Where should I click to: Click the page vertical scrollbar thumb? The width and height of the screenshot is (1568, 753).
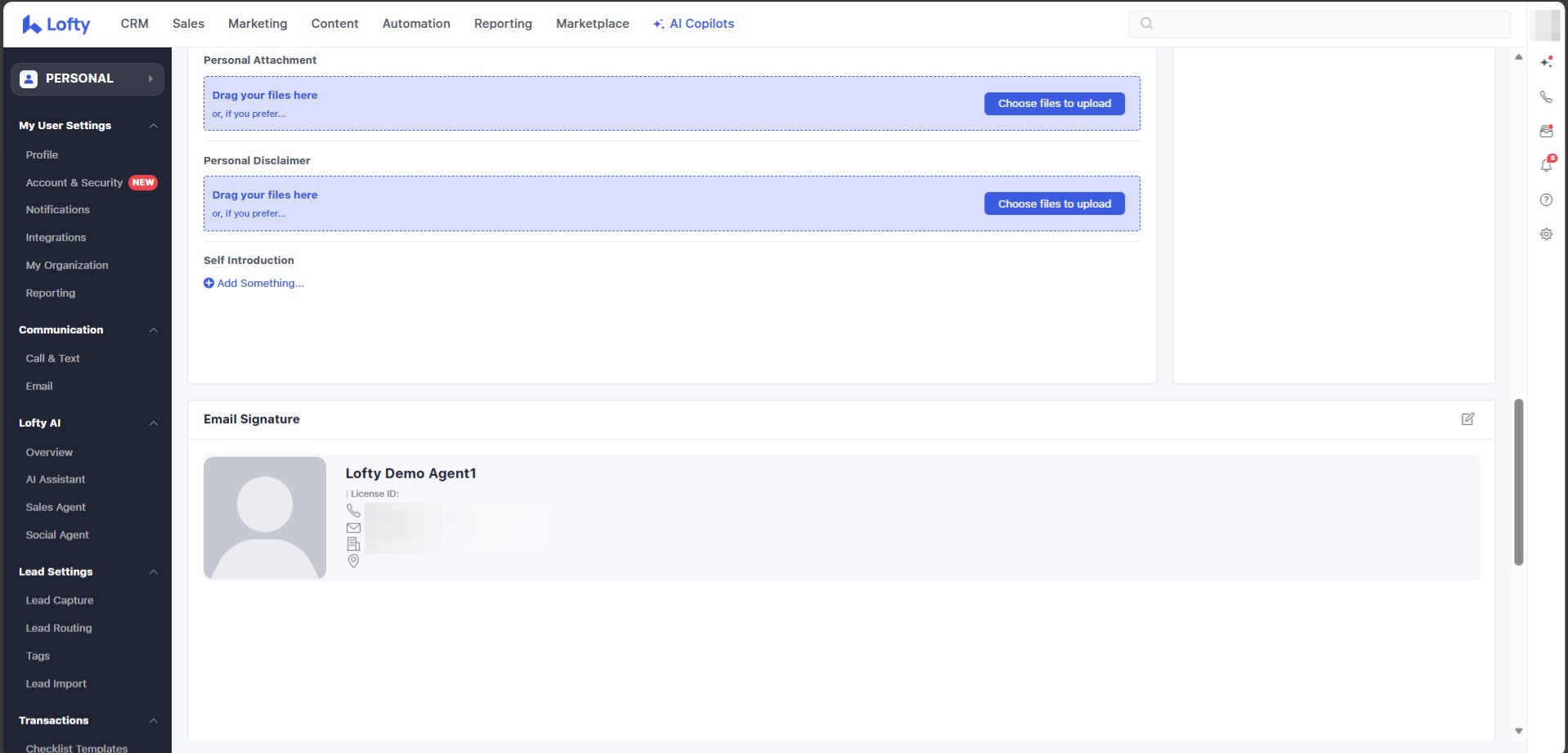click(1518, 482)
